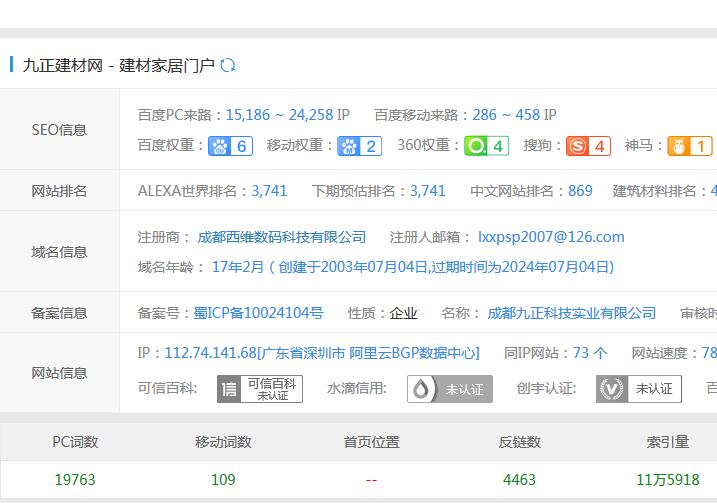This screenshot has height=503, width=717.
Task: Click IP address 112.74.141.68 link
Action: (322, 353)
